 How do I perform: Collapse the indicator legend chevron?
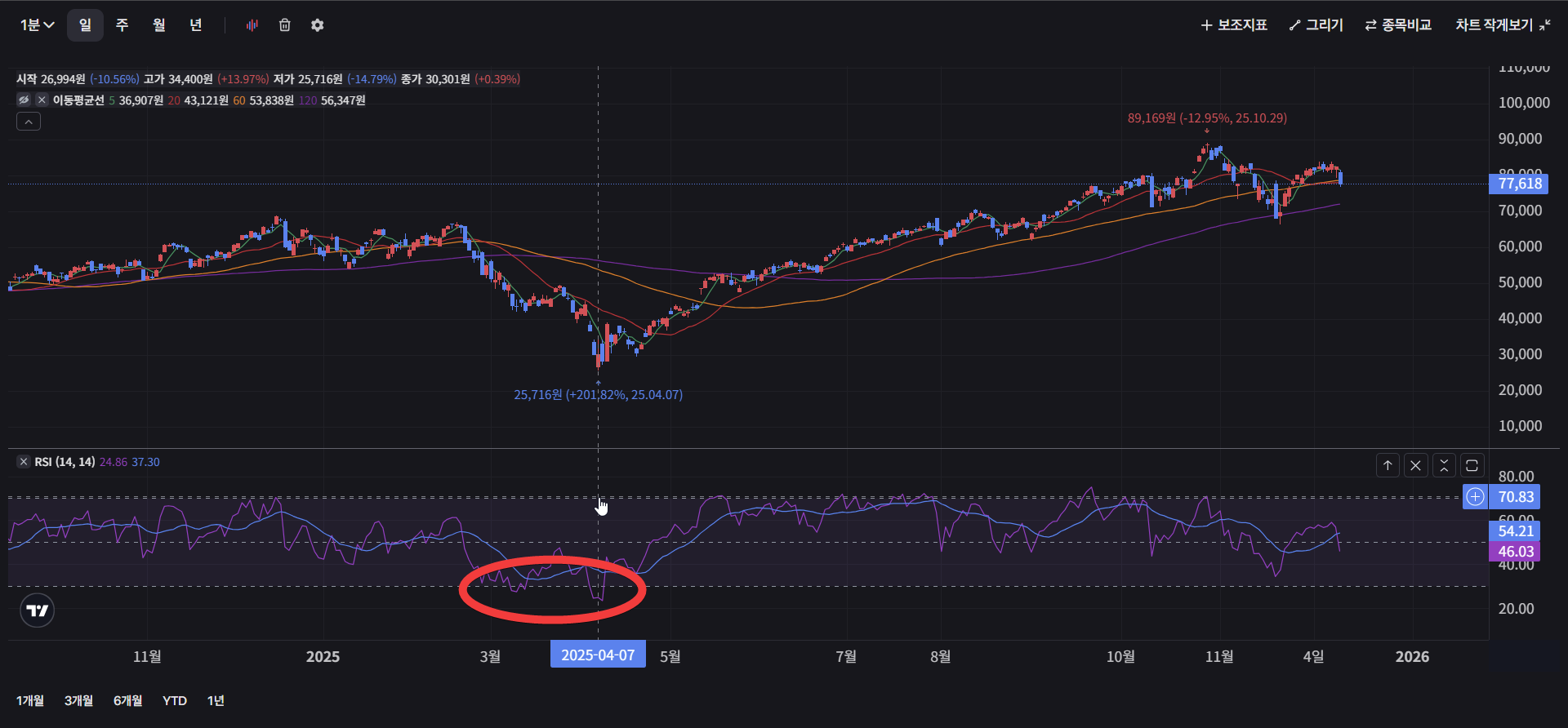click(29, 122)
